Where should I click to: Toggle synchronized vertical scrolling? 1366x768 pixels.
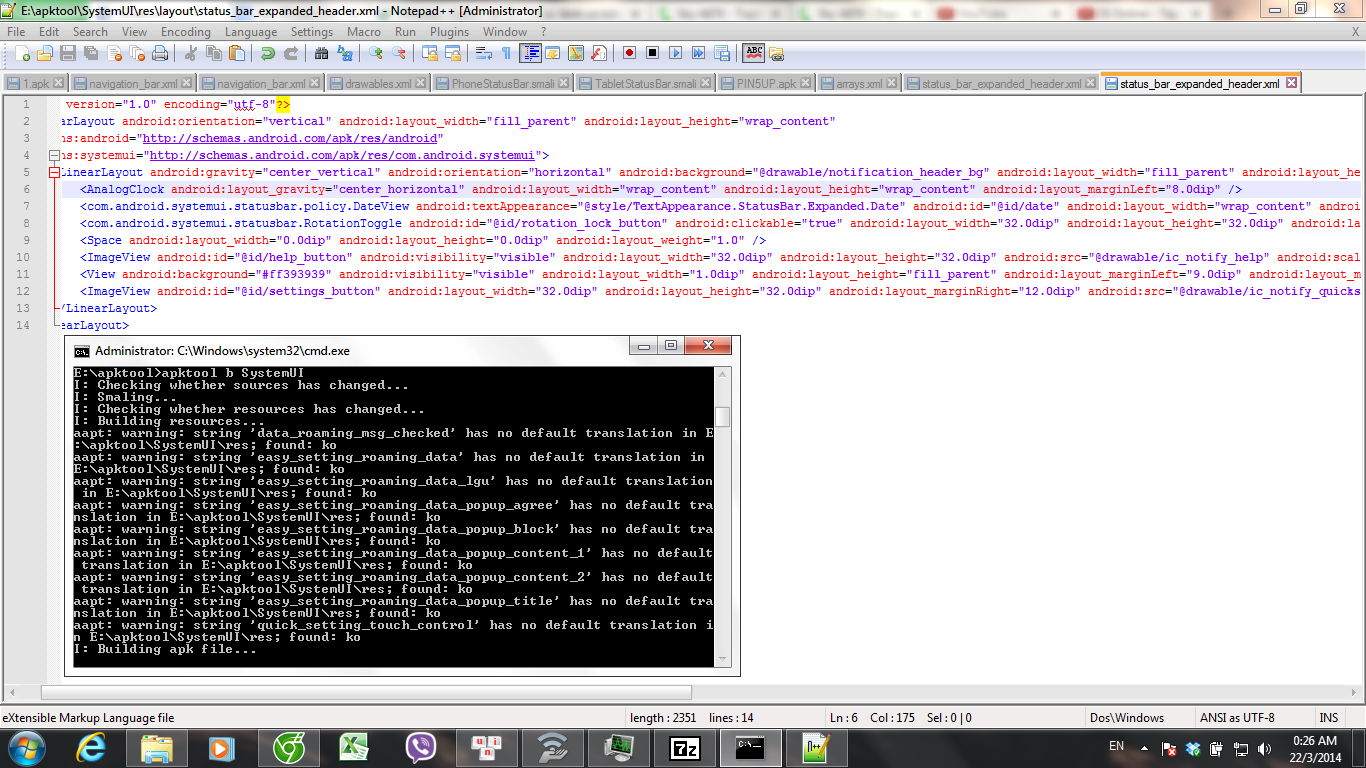430,53
